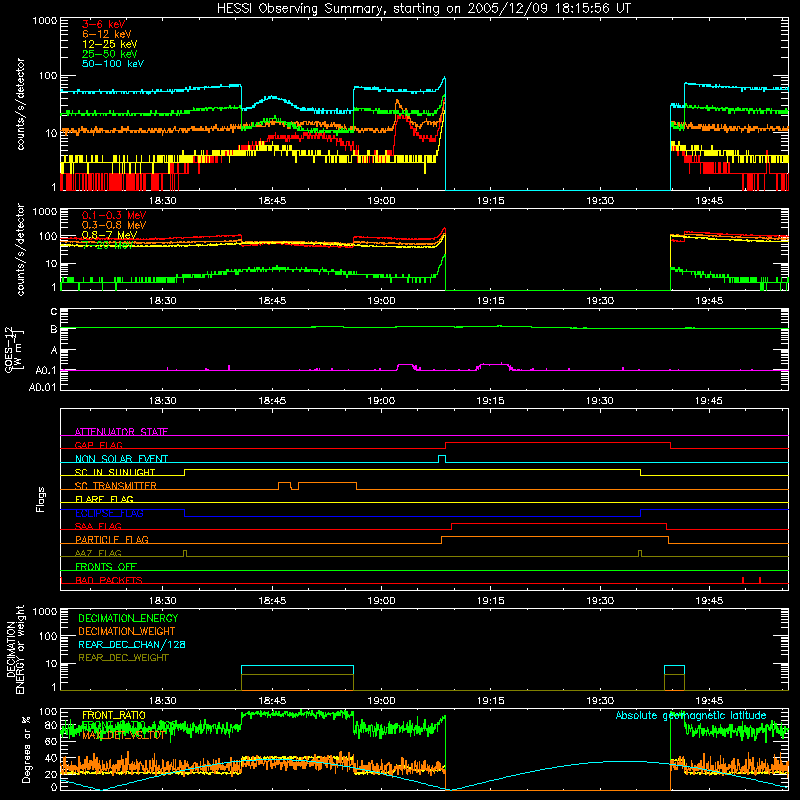Click the magenta GOES bump near 19:15
This screenshot has height=800, width=800.
click(493, 366)
